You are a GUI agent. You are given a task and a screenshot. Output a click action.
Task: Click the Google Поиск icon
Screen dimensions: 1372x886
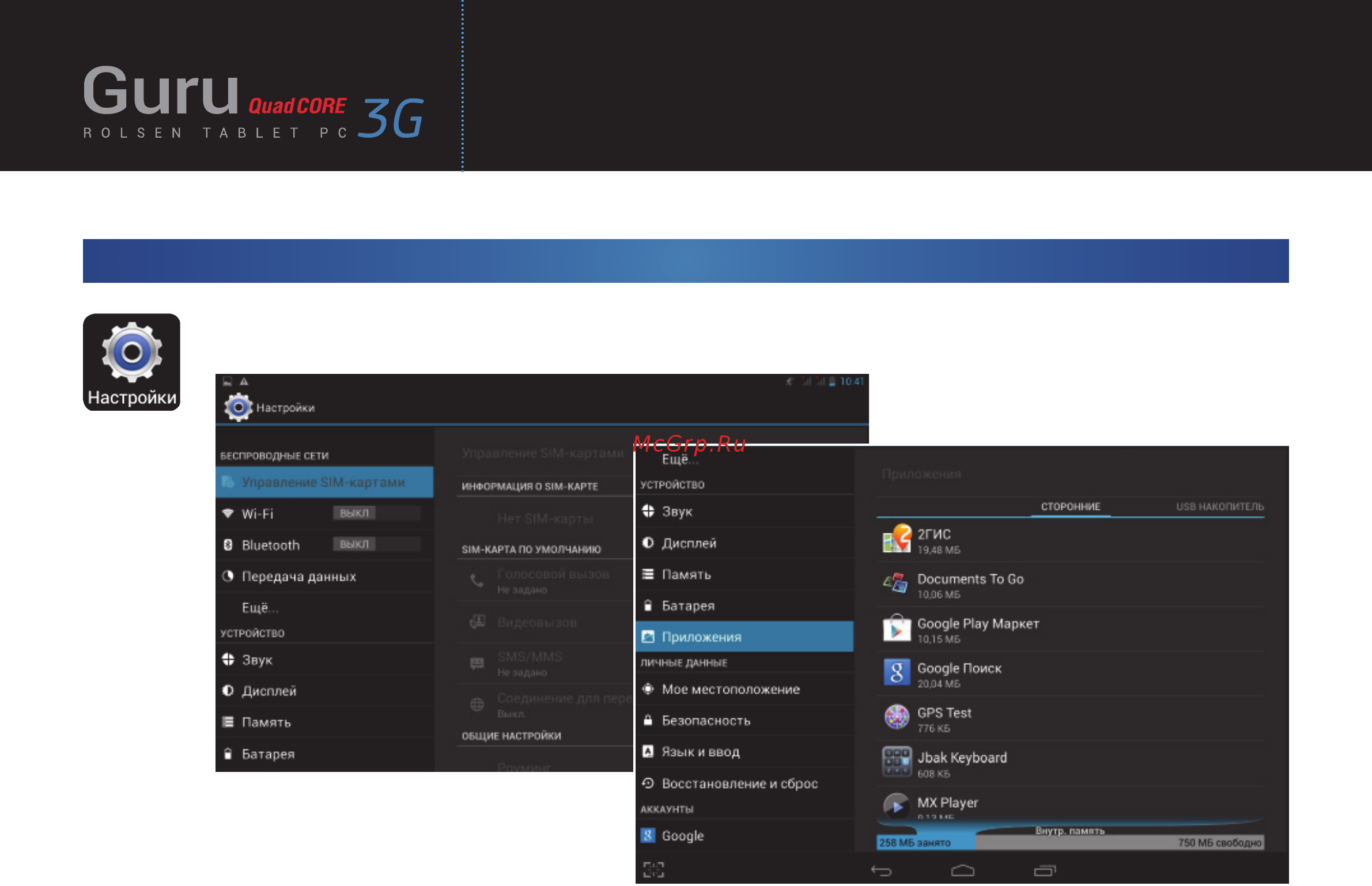(x=897, y=672)
